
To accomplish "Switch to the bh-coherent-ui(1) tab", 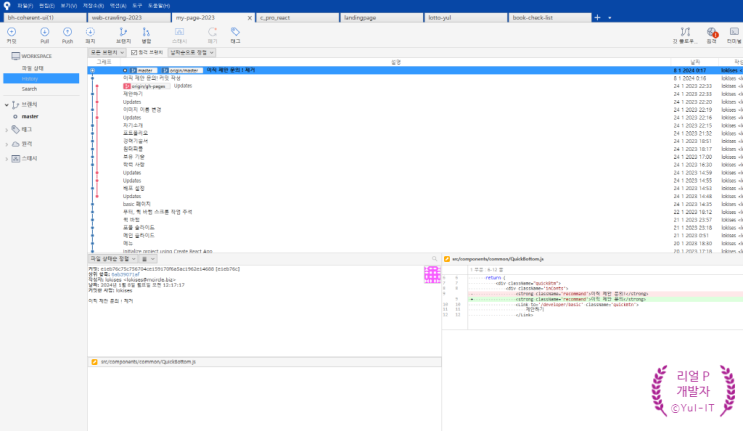I will (45, 18).
